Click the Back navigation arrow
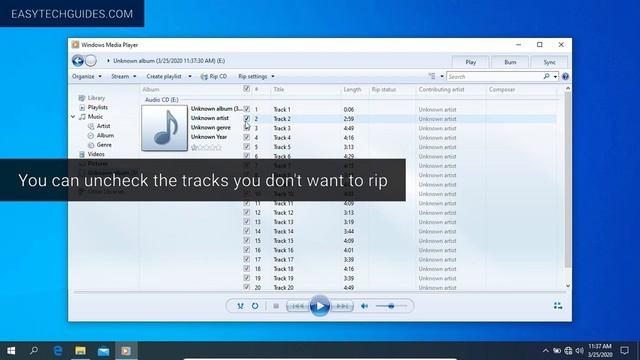 pos(78,61)
